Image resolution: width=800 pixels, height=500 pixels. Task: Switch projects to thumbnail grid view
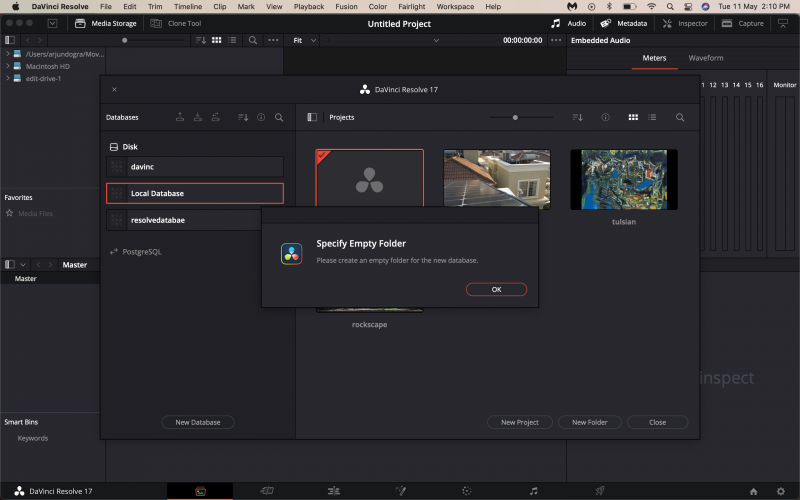633,117
